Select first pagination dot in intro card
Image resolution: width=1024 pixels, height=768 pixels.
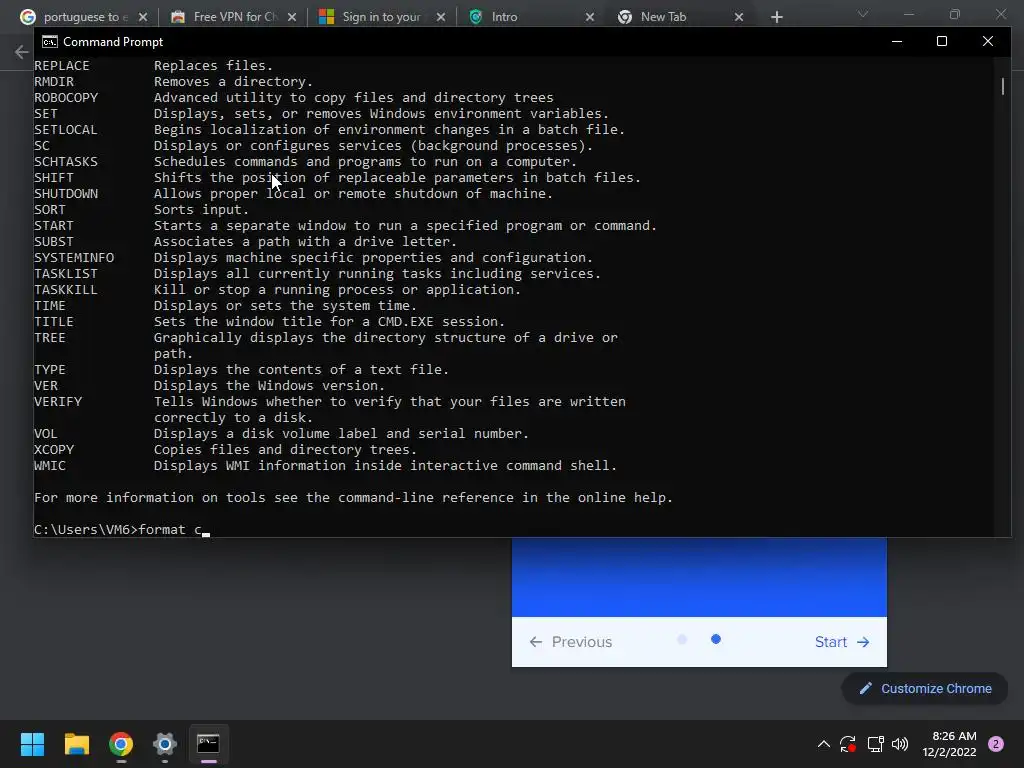pos(682,639)
